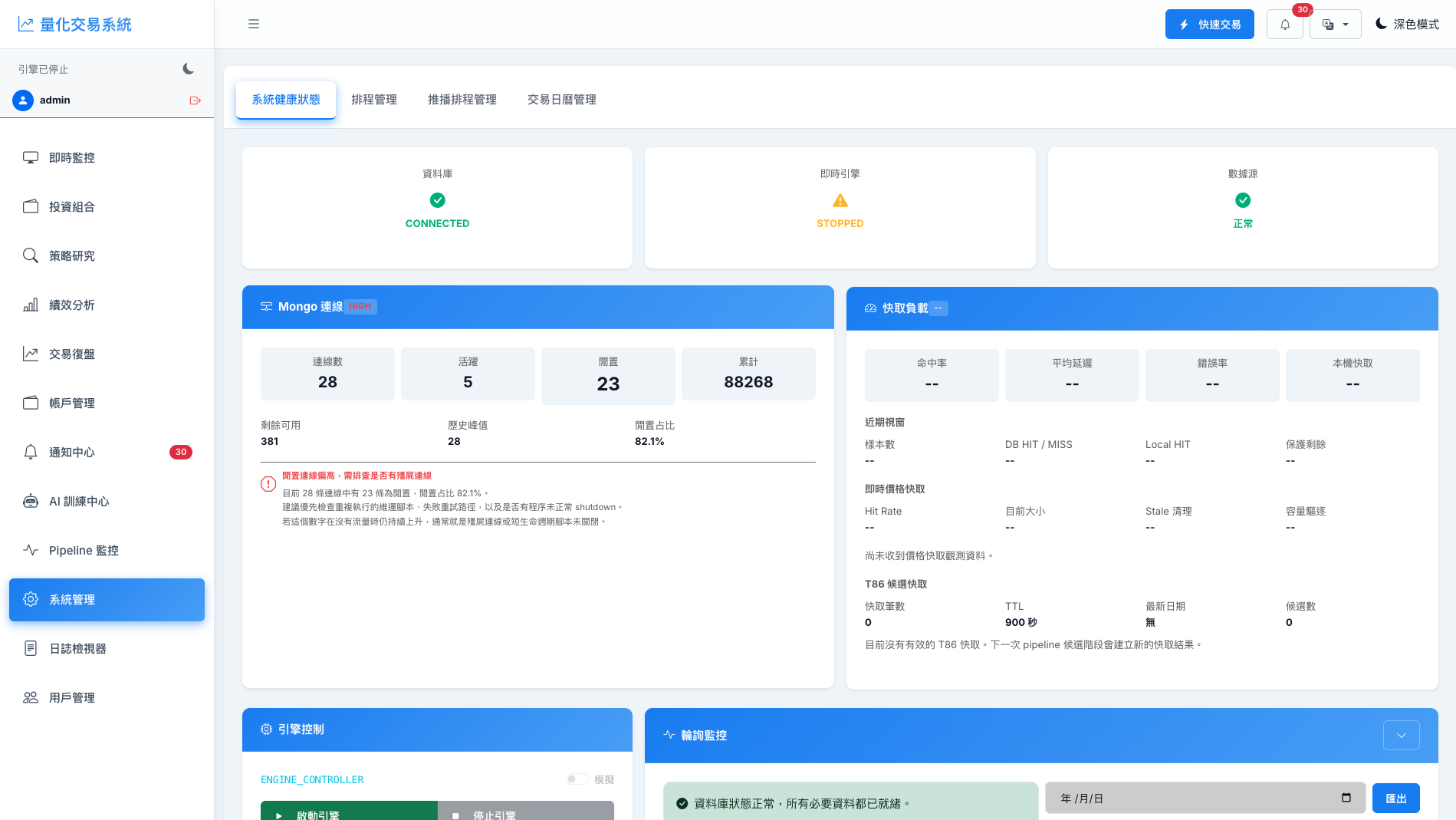
Task: Open notifications bell in top bar
Action: 1285,25
